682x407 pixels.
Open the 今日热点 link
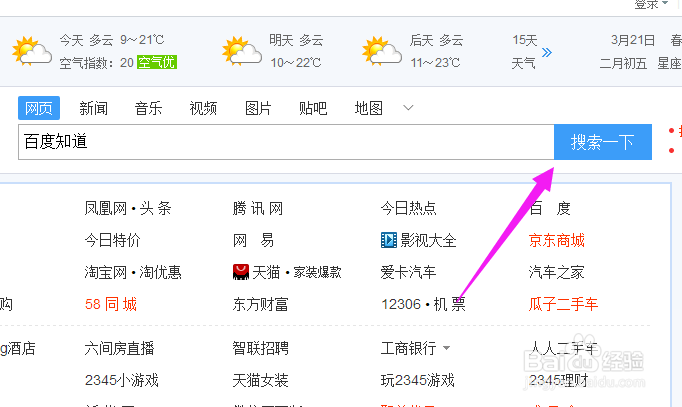[408, 208]
